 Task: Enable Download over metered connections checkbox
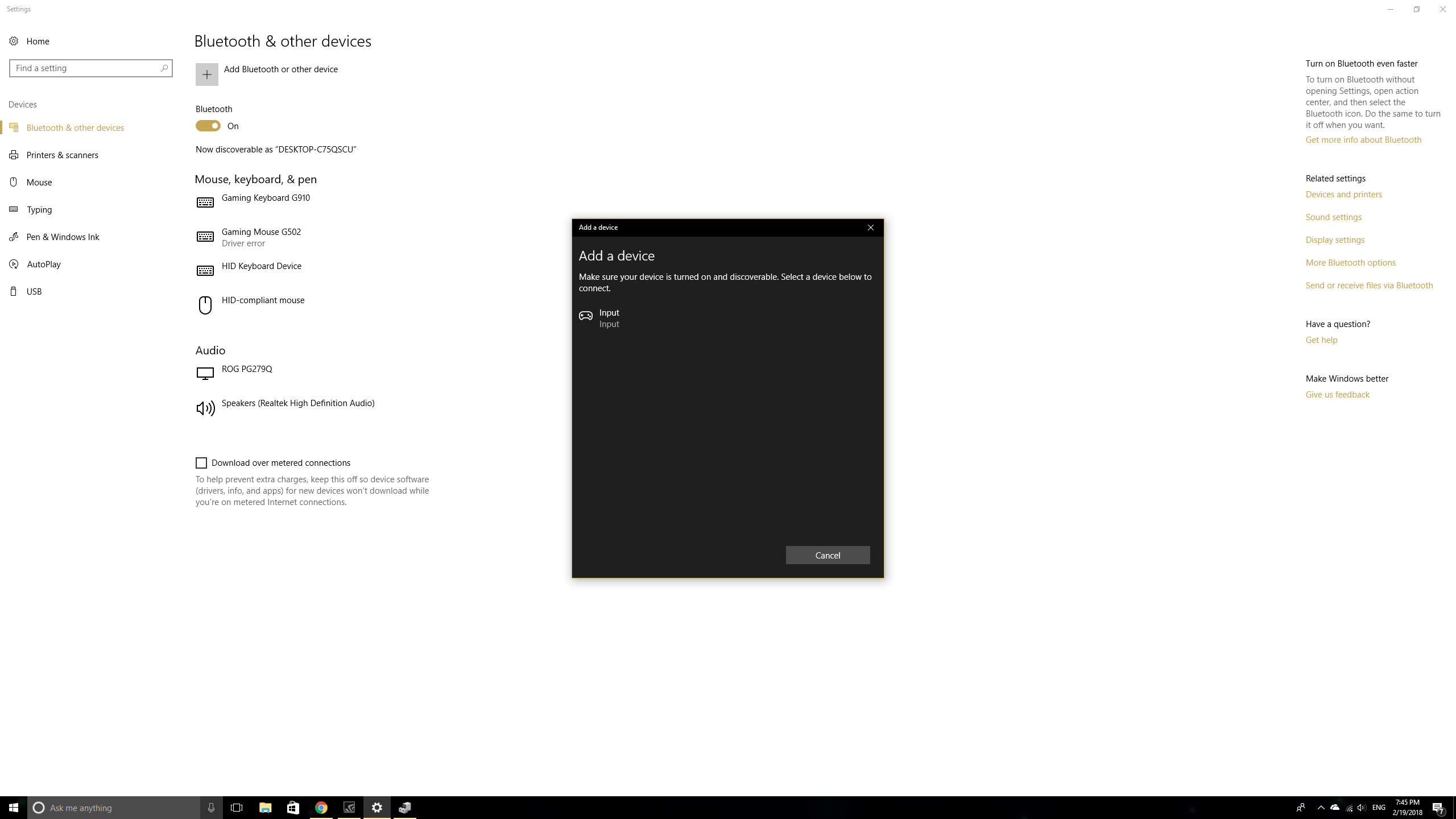click(201, 463)
